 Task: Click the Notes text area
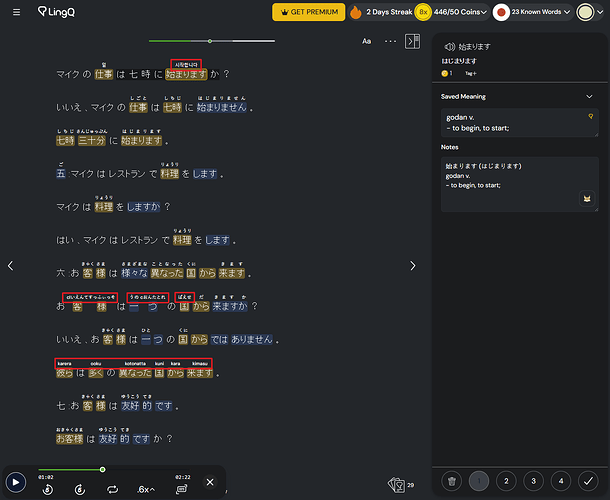pyautogui.click(x=519, y=184)
